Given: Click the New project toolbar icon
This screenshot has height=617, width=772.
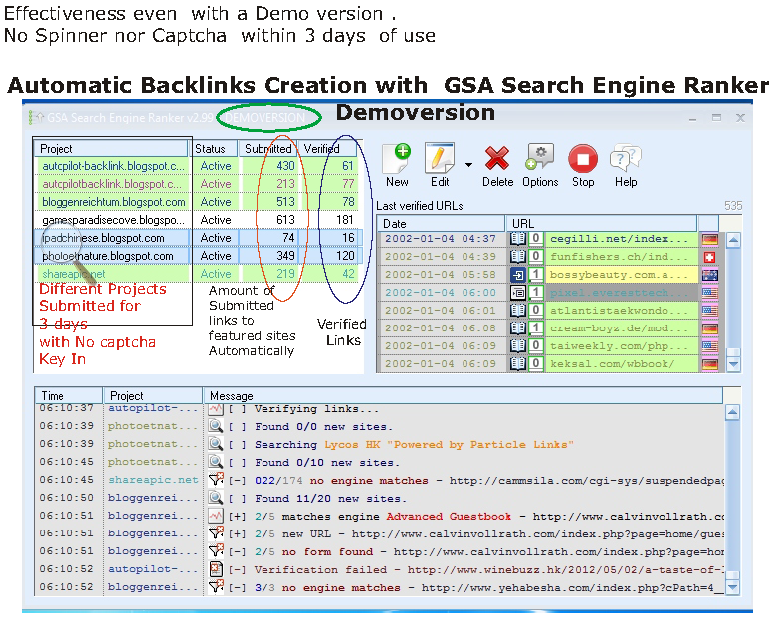Looking at the screenshot, I should click(x=397, y=158).
